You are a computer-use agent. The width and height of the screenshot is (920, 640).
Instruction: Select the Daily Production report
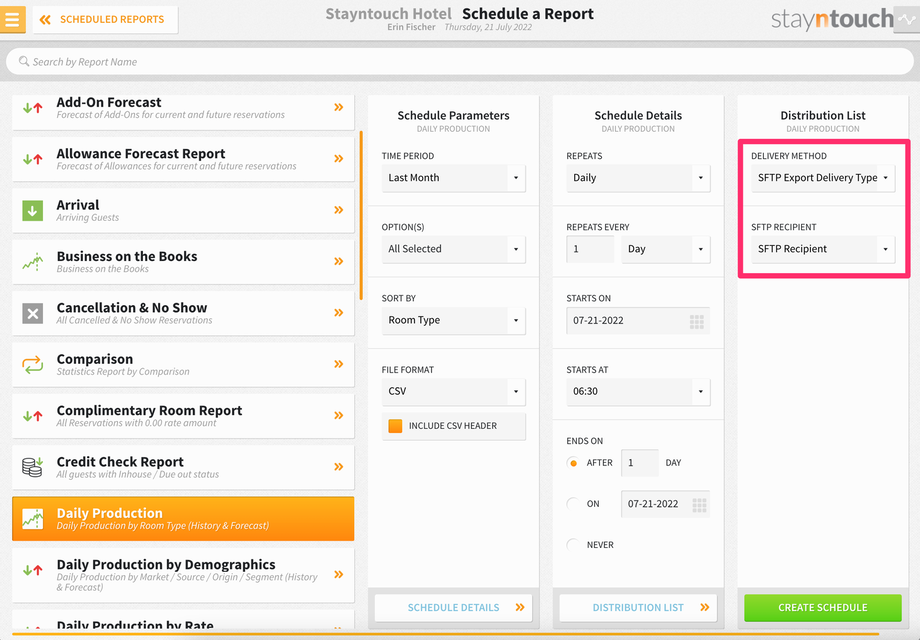click(x=183, y=519)
